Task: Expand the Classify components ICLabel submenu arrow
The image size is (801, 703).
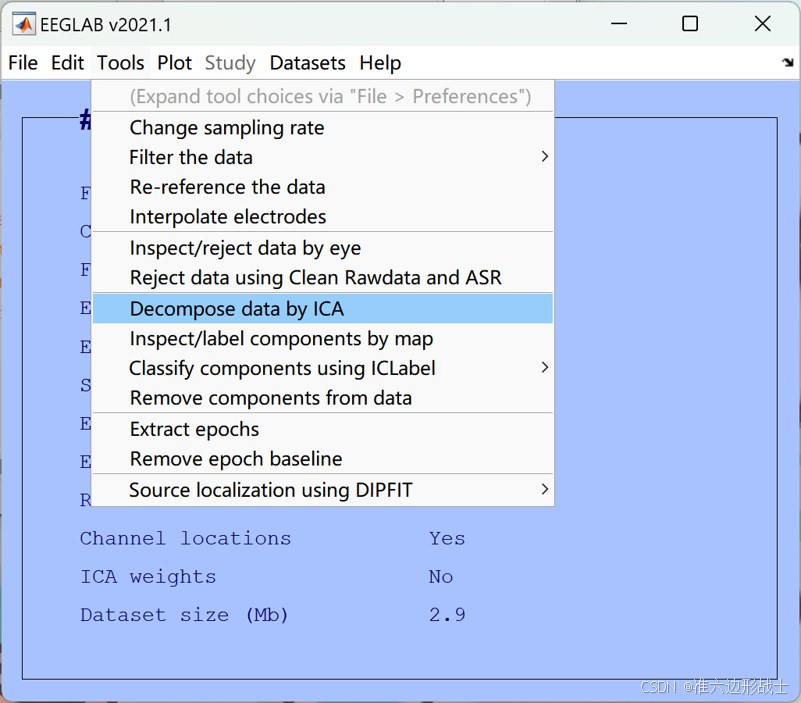Action: coord(545,367)
